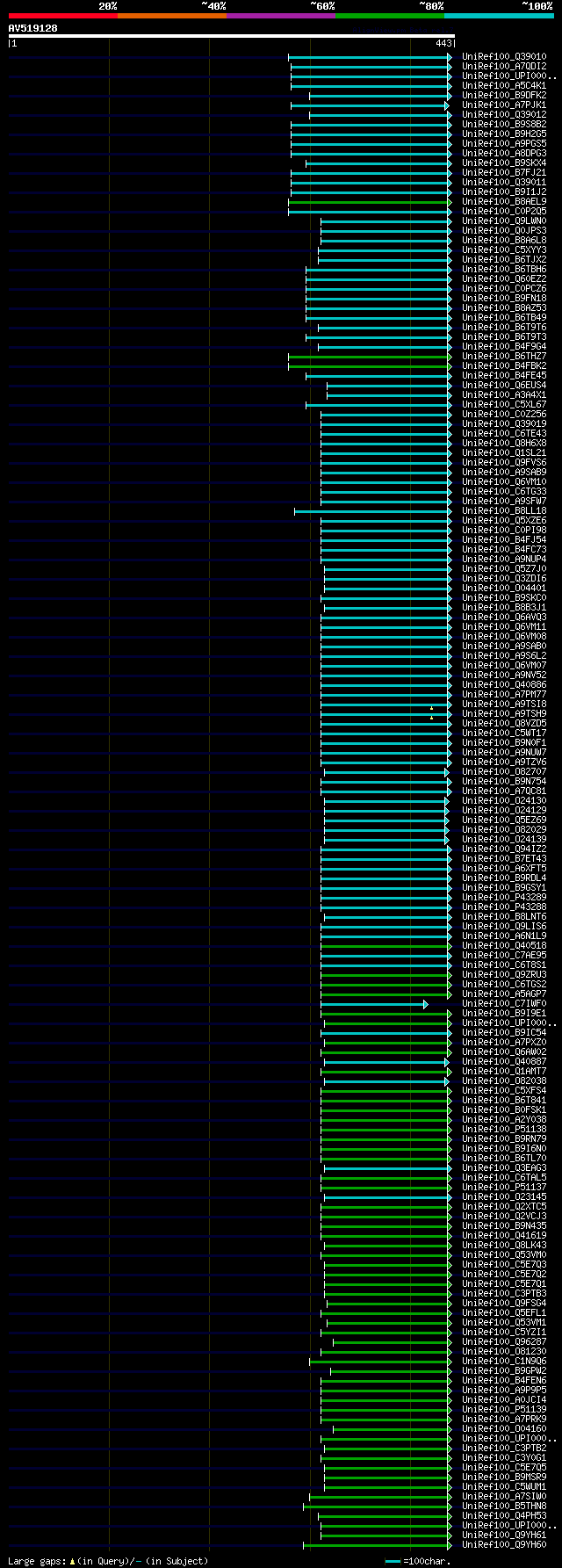Select the UniRef100_B5THN8 label
This screenshot has height=1568, width=562.
pos(504,1507)
